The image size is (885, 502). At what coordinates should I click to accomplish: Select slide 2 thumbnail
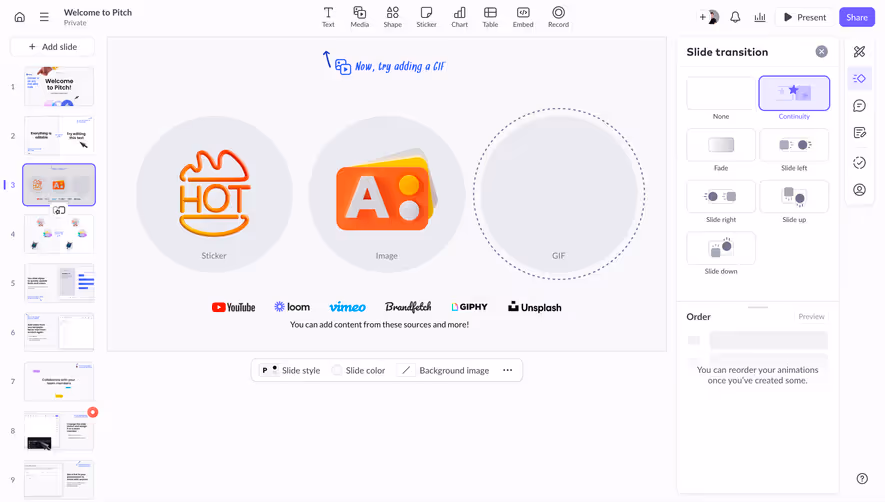click(59, 136)
